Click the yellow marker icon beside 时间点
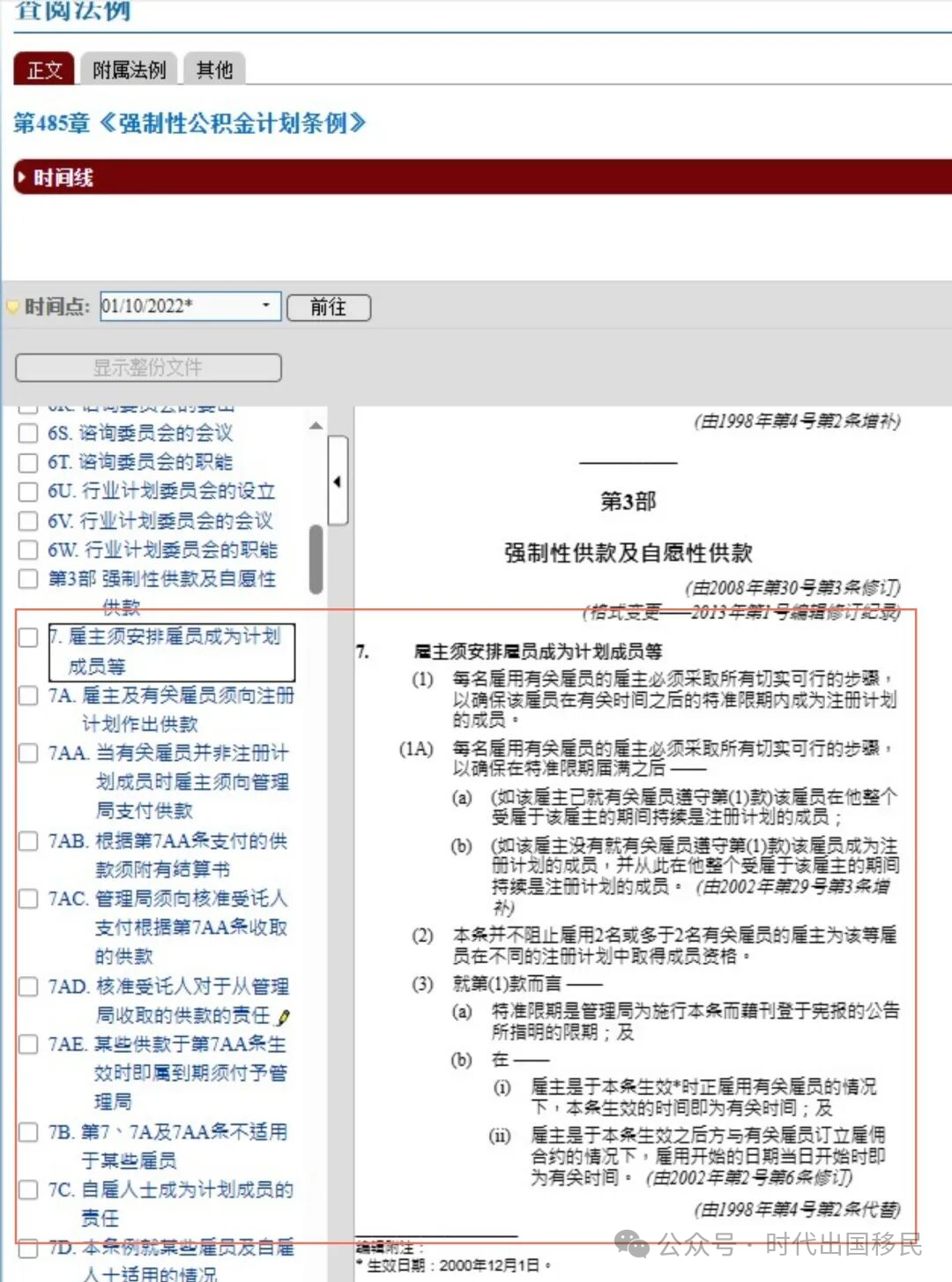This screenshot has height=1282, width=952. pos(11,306)
